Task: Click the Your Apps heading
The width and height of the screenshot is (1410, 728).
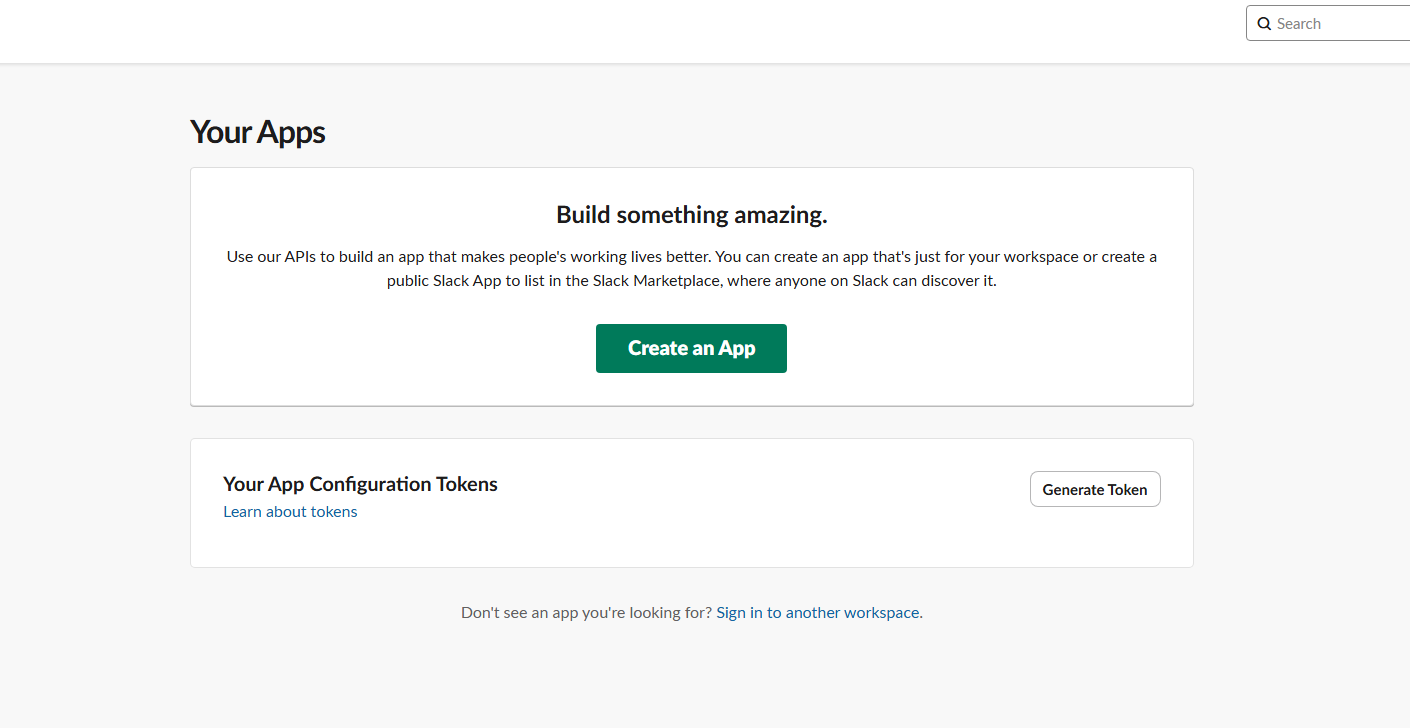Action: coord(258,132)
